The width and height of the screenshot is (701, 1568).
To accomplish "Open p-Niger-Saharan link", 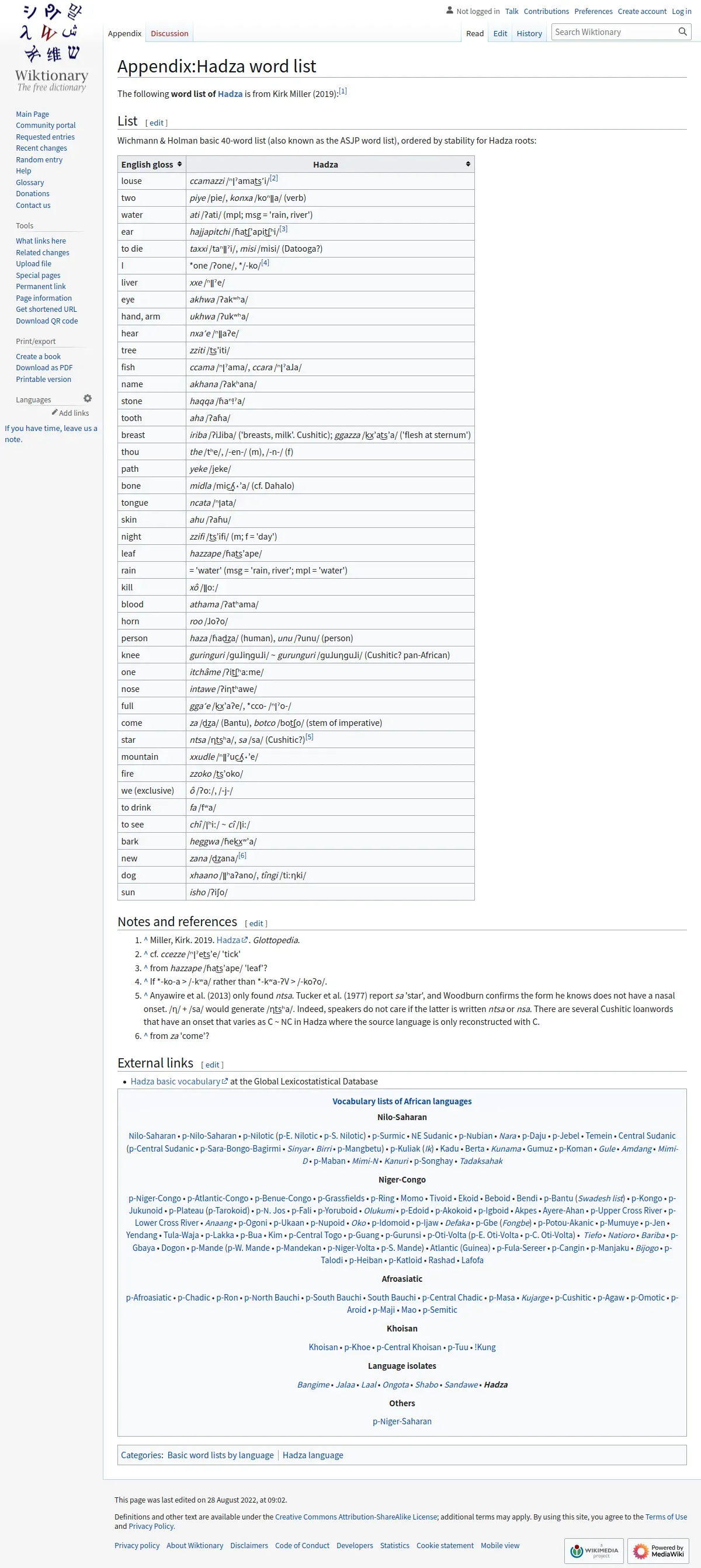I will [x=402, y=1422].
